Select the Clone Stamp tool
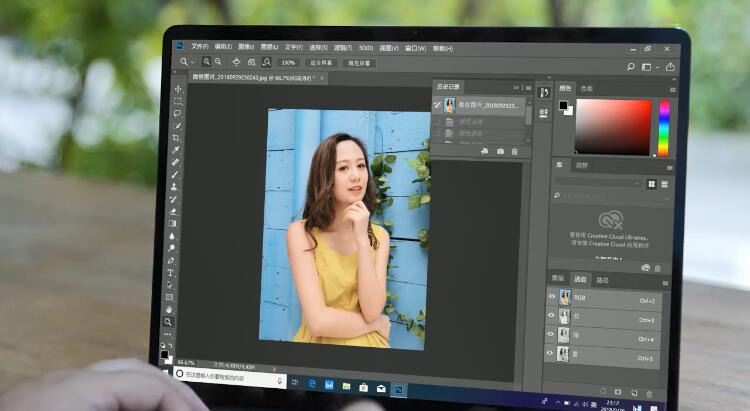Image resolution: width=750 pixels, height=411 pixels. click(x=174, y=187)
